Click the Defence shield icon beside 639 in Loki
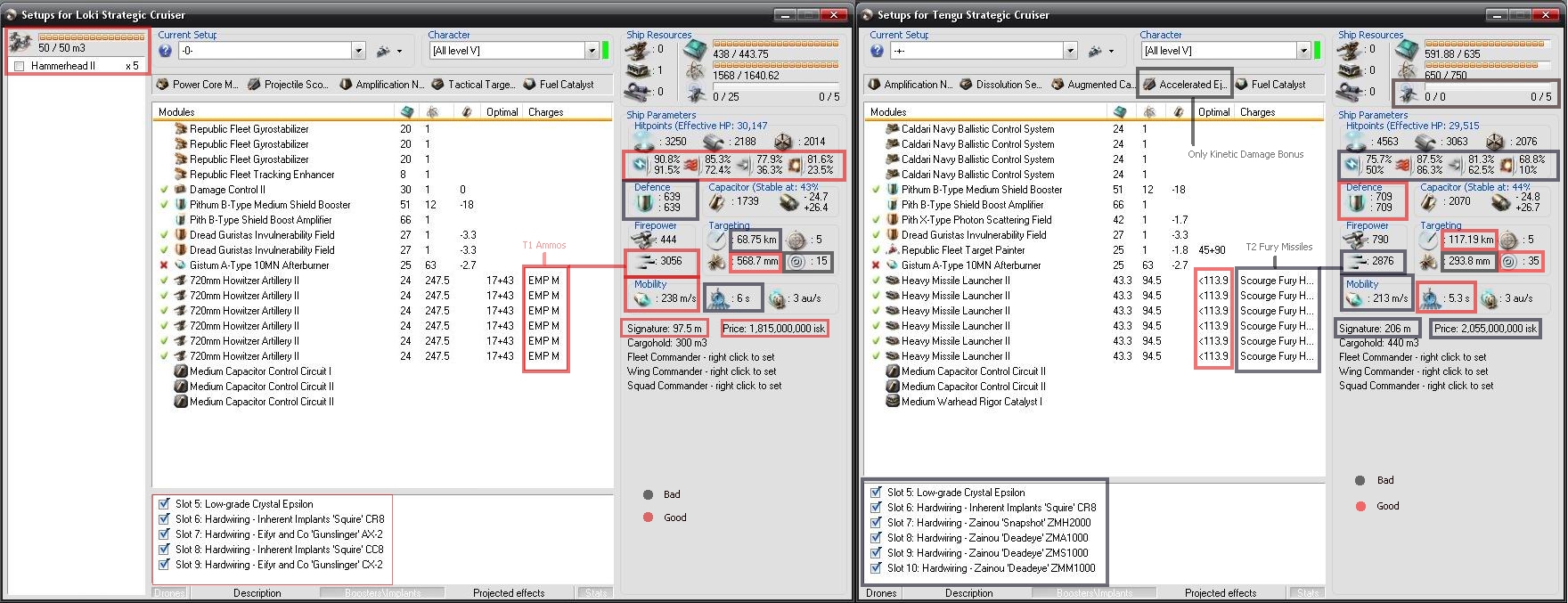Screen dimensions: 1568x603 [x=644, y=202]
